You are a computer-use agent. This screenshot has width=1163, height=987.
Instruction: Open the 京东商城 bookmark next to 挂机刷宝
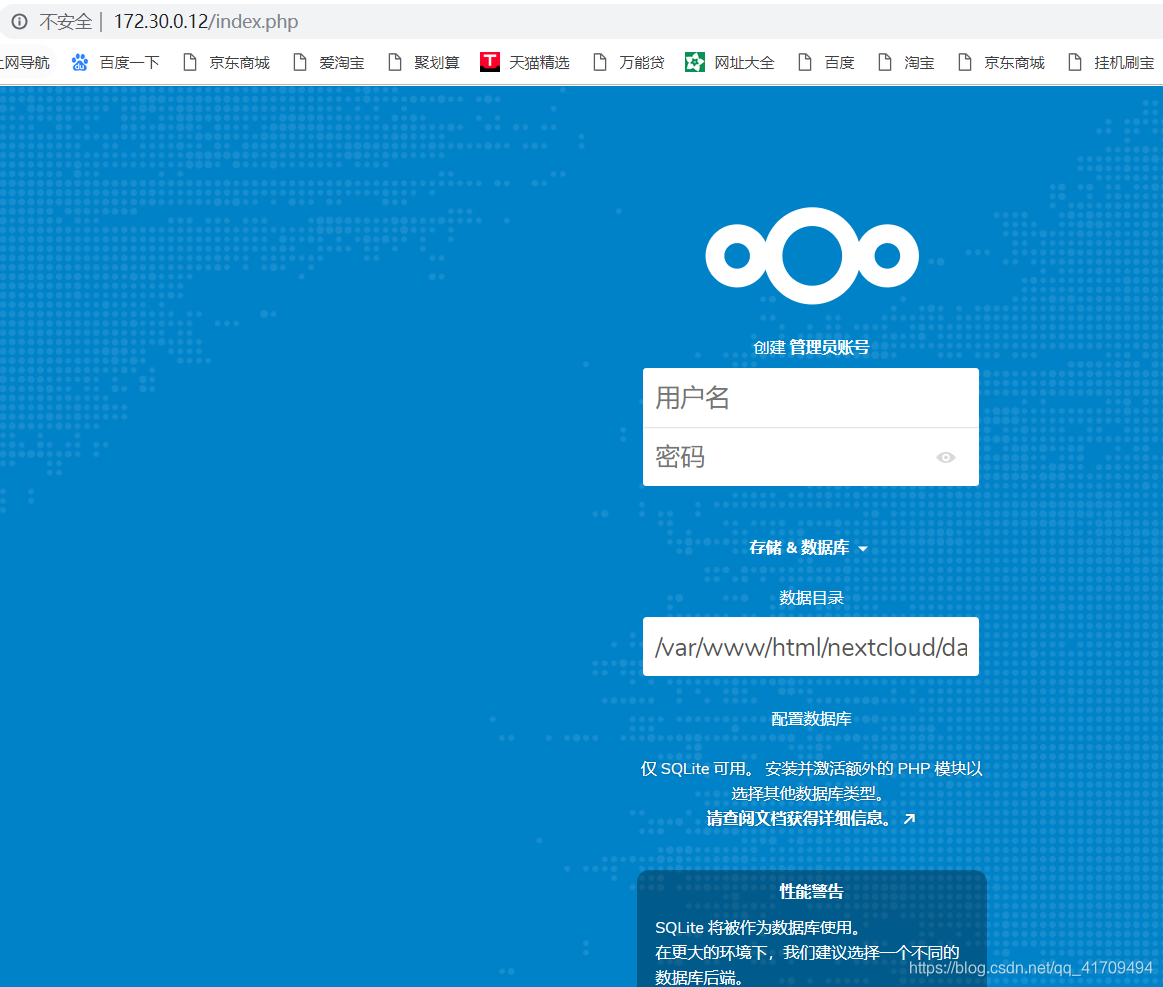pyautogui.click(x=1001, y=62)
